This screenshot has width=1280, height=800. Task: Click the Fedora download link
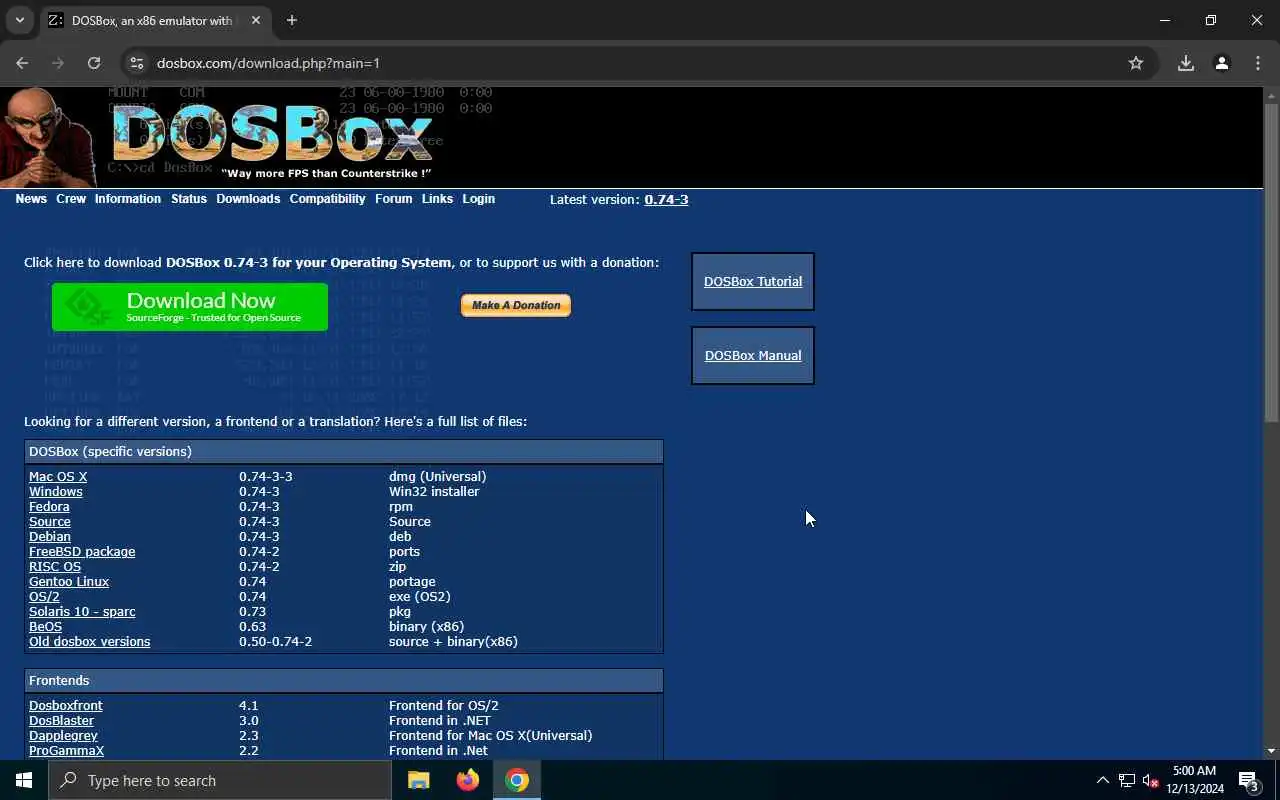point(49,507)
